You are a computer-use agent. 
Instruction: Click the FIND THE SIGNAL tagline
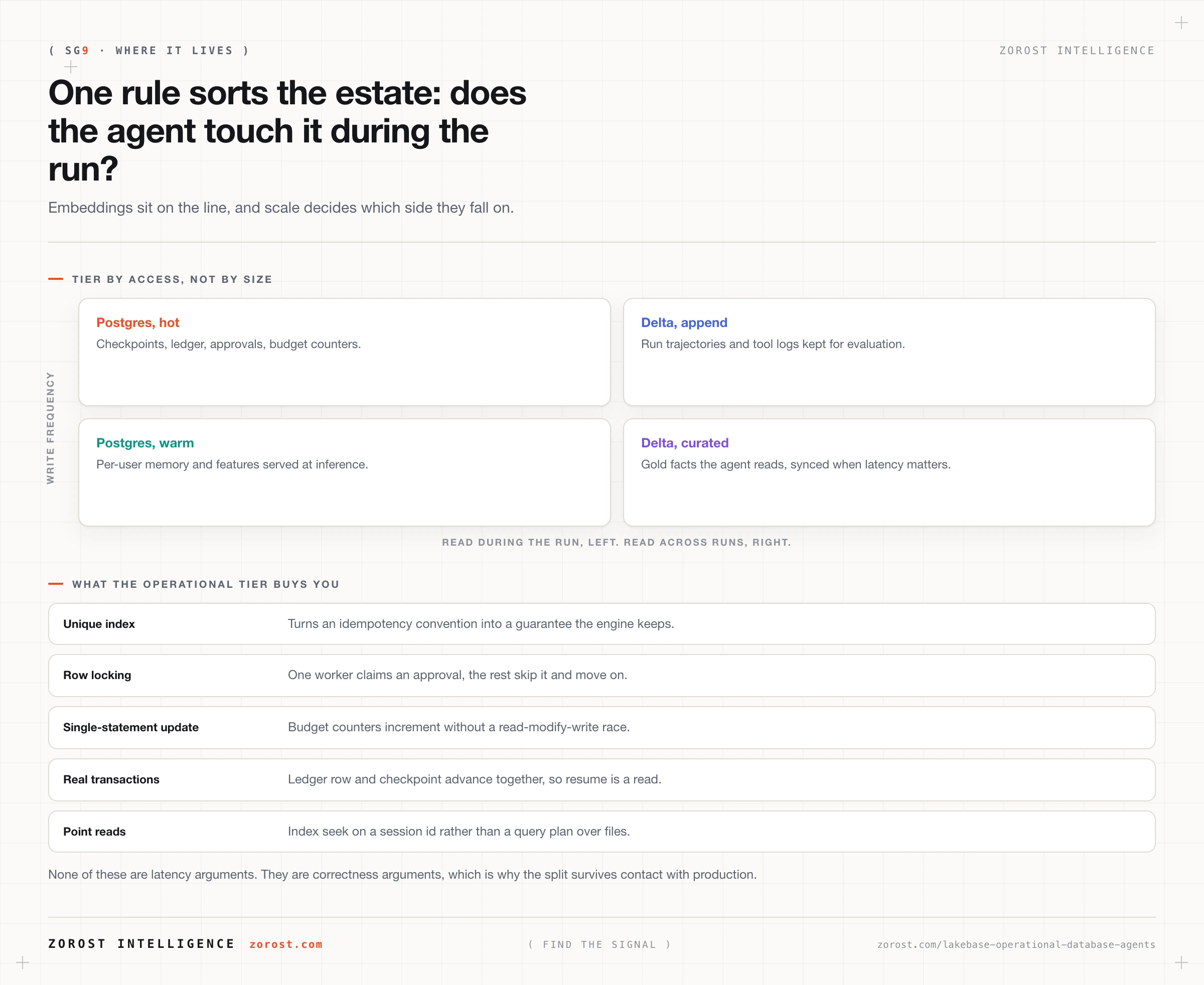pyautogui.click(x=599, y=944)
